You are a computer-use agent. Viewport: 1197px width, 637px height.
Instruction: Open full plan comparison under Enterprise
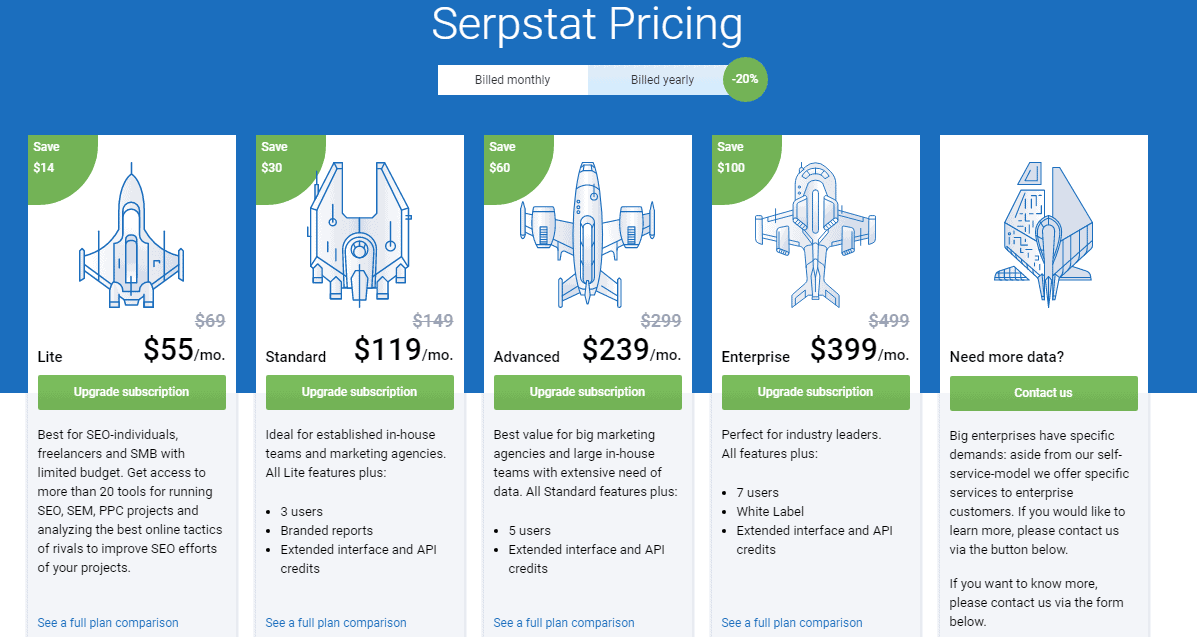coord(792,623)
